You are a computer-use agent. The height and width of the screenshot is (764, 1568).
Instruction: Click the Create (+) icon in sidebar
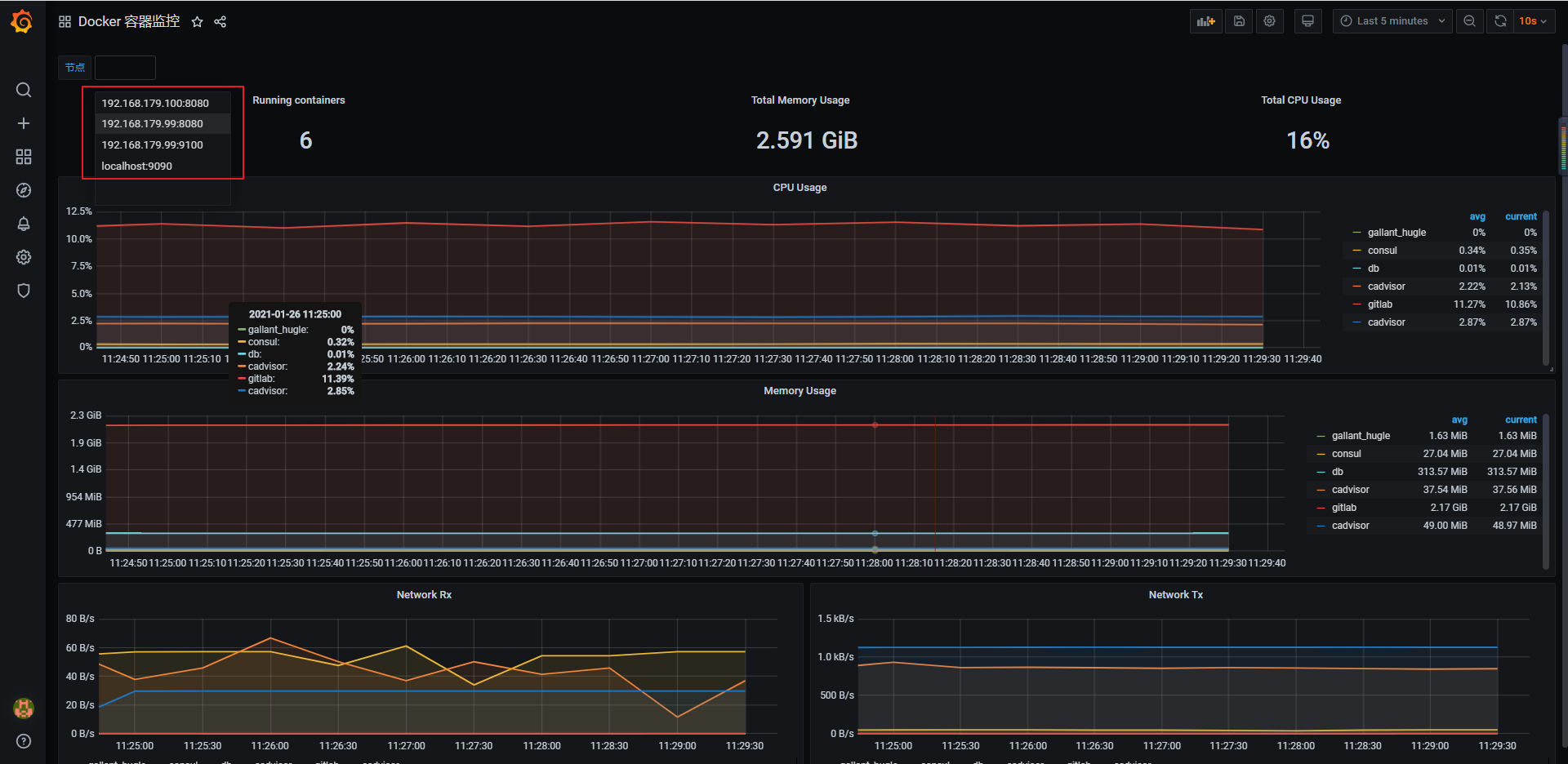pos(24,123)
